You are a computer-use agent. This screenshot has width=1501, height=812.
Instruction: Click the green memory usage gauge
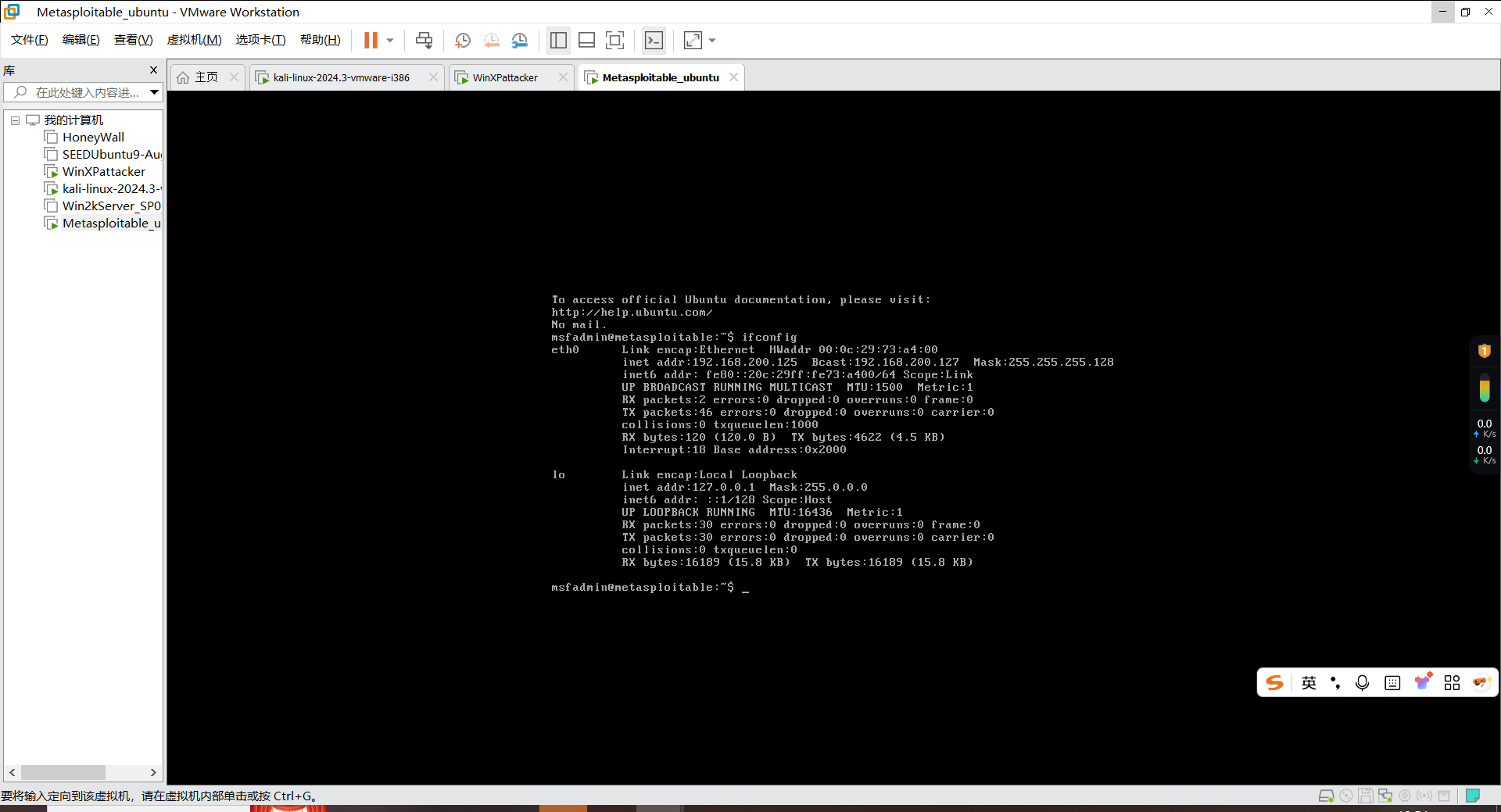[x=1485, y=388]
